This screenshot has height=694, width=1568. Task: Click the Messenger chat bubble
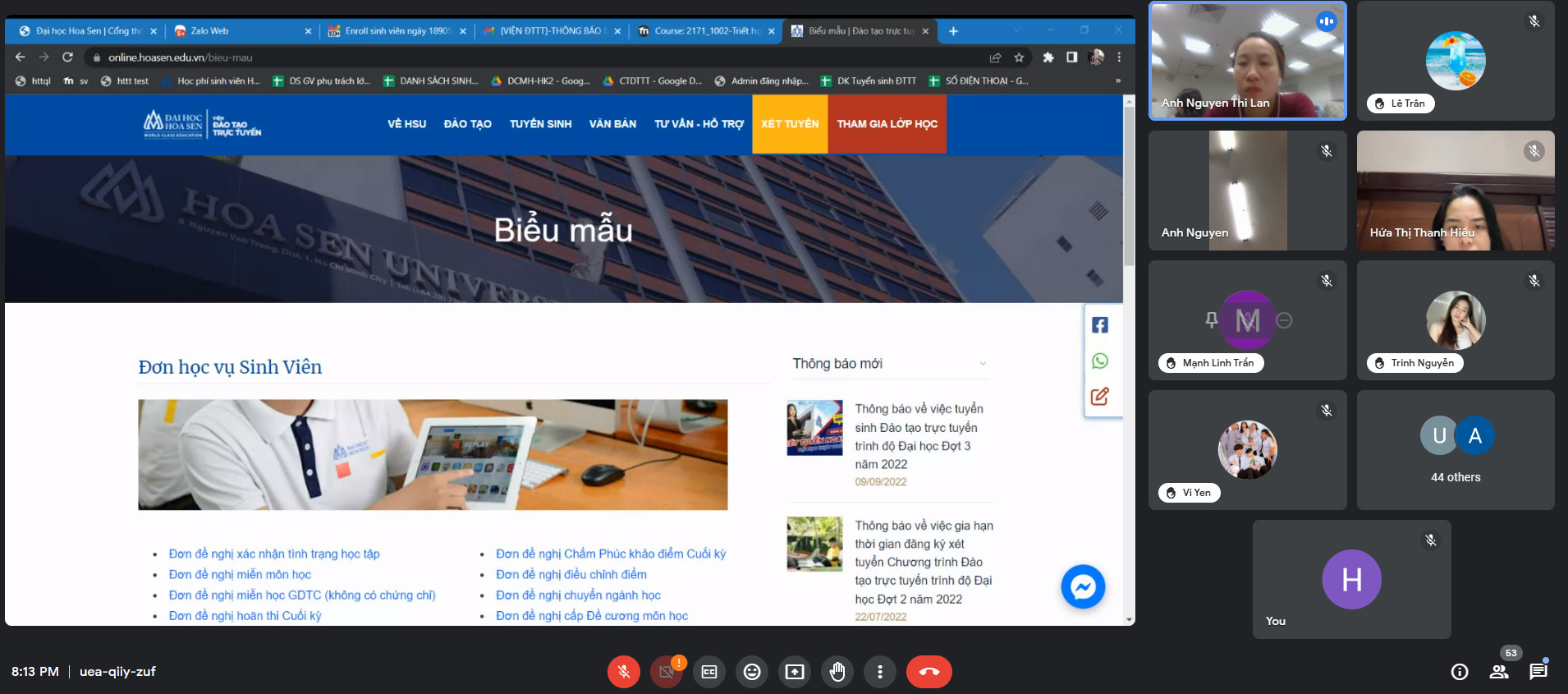[1082, 586]
